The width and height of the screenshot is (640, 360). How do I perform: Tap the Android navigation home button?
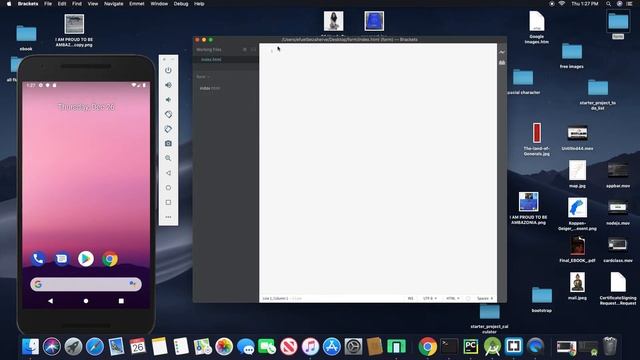point(86,301)
